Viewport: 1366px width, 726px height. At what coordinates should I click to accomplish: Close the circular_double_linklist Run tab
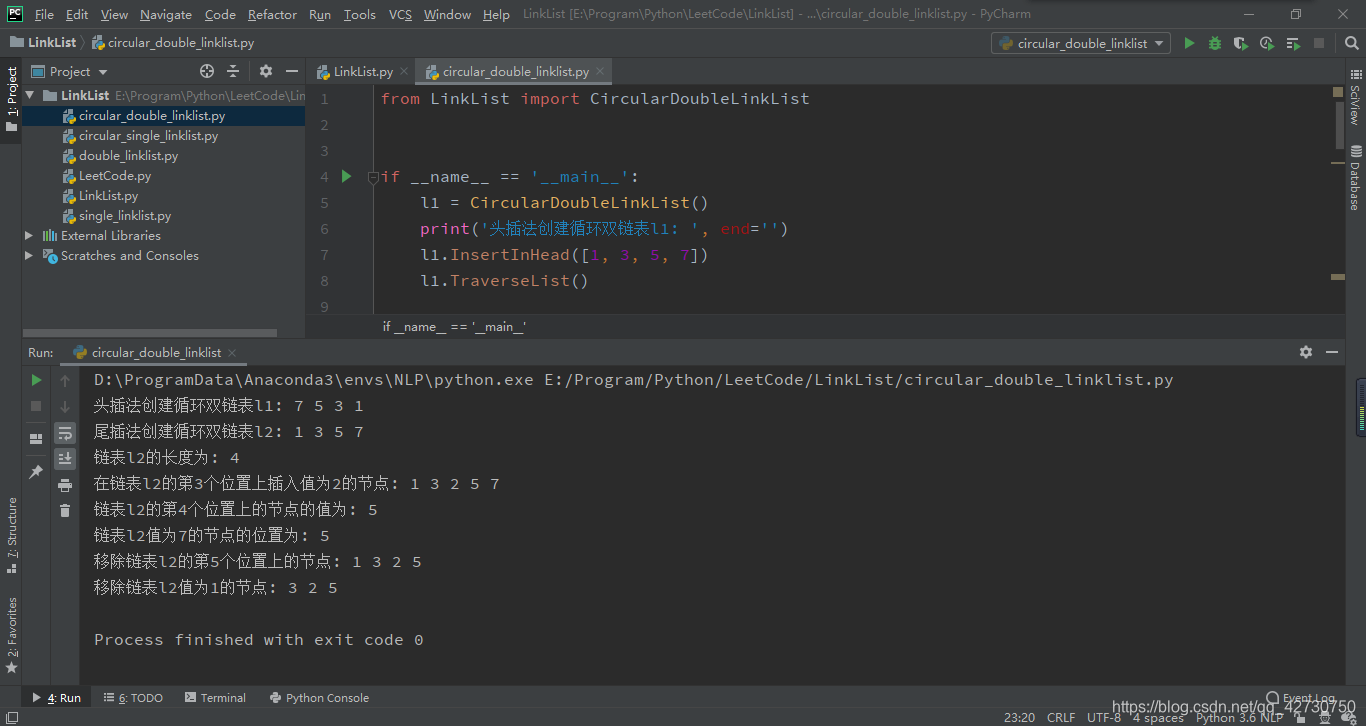click(x=232, y=352)
